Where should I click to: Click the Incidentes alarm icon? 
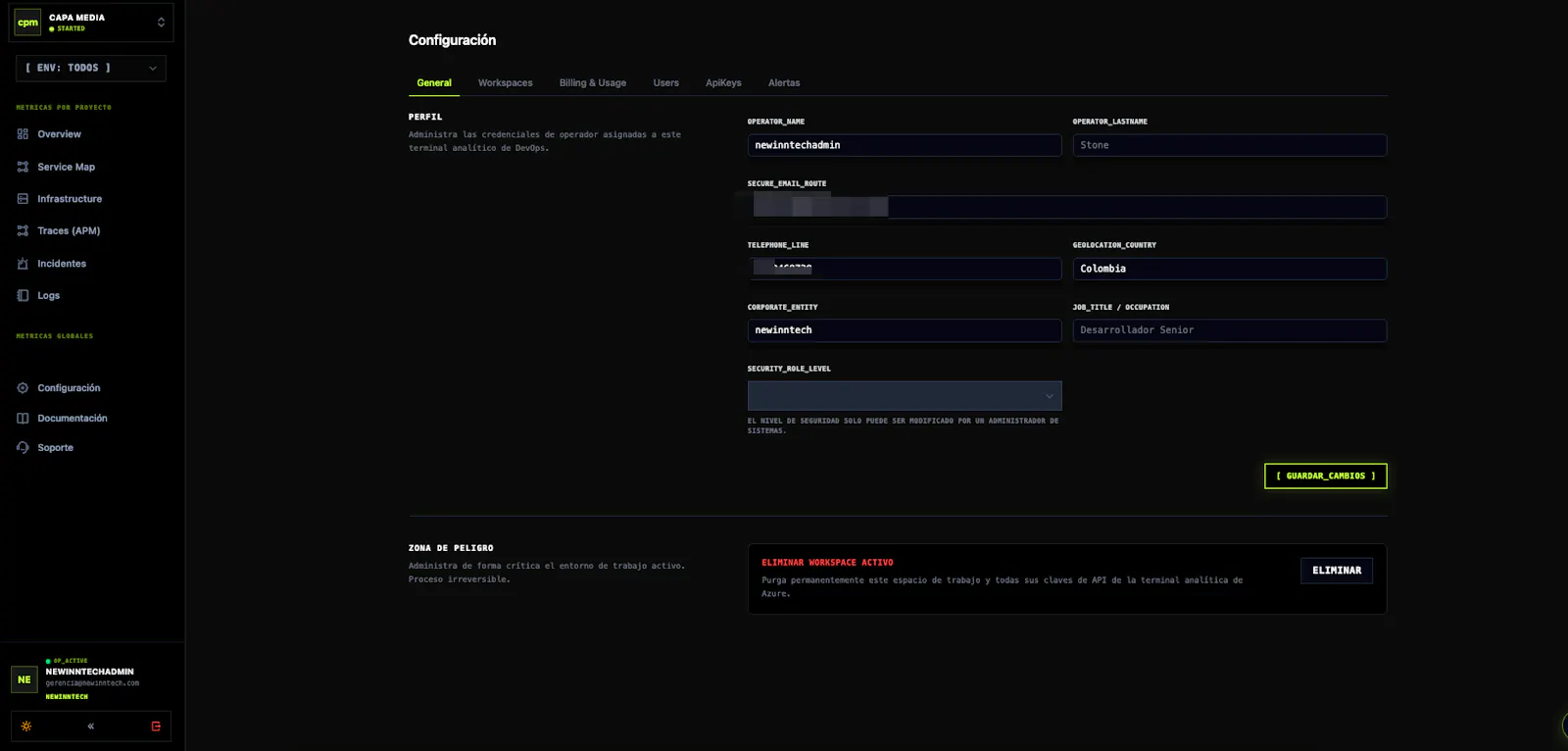click(x=23, y=264)
